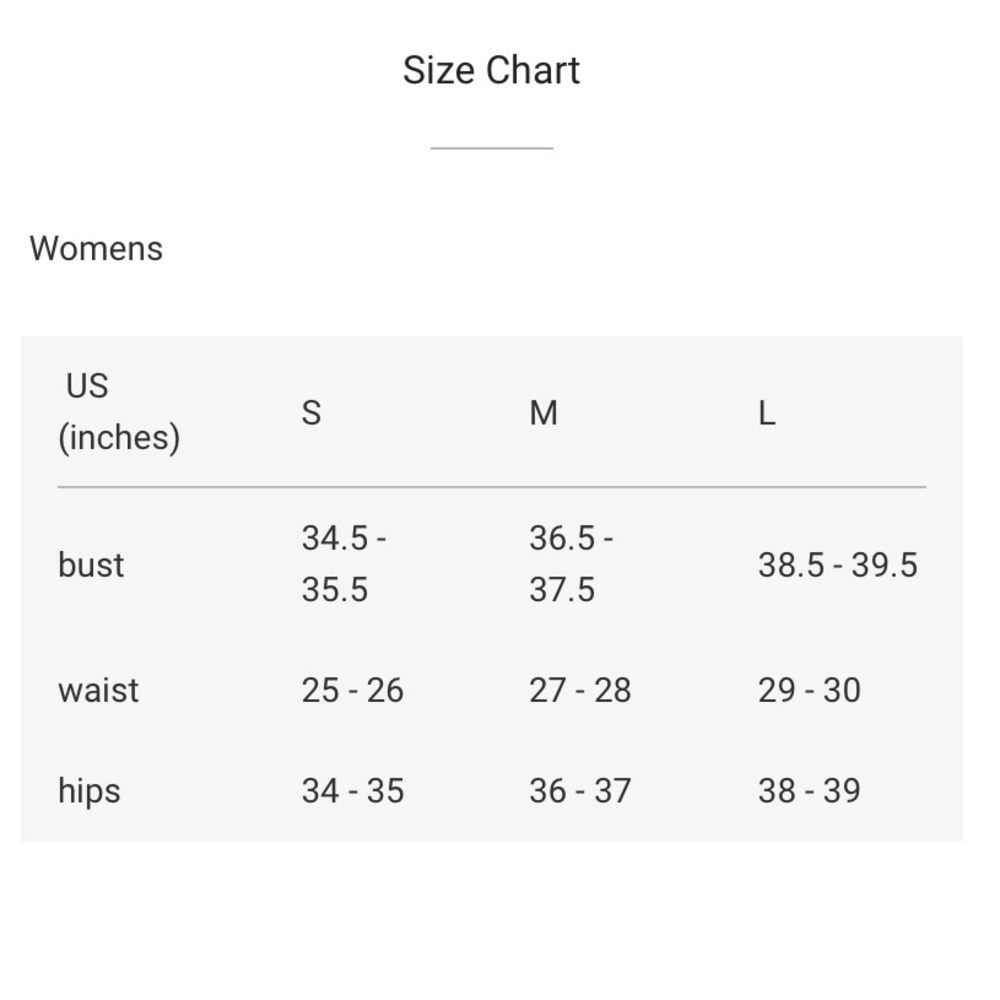Viewport: 1000px width, 1000px height.
Task: Select the Womens section label
Action: coord(96,248)
